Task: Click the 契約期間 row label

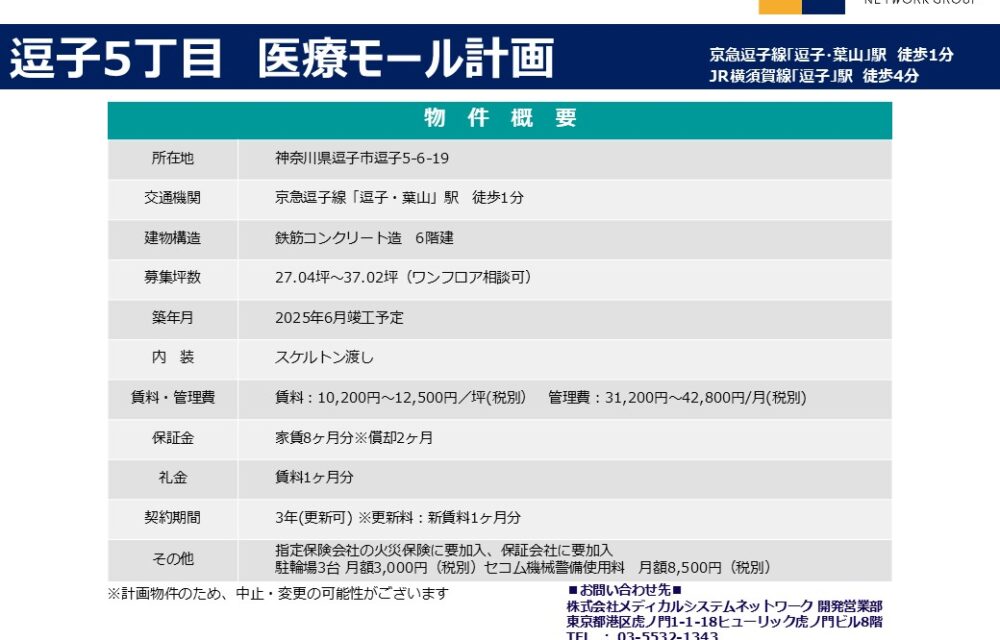Action: point(173,517)
